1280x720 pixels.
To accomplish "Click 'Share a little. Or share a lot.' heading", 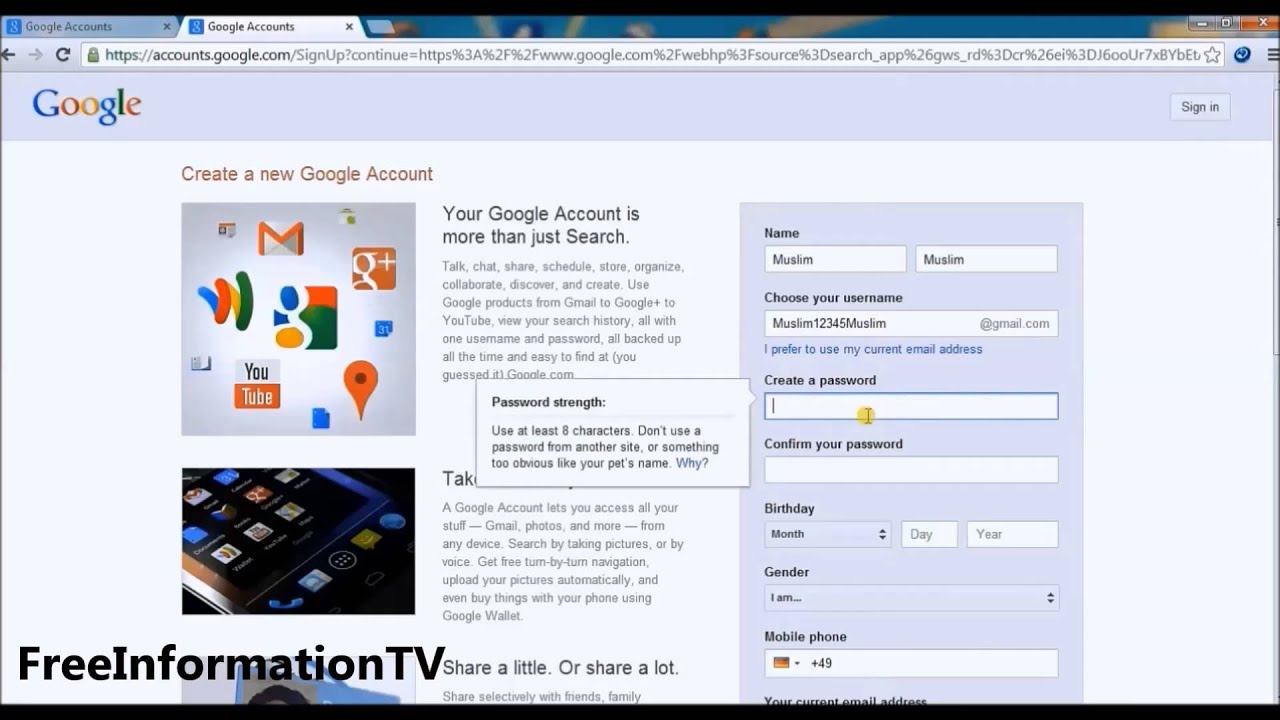I will [x=560, y=667].
